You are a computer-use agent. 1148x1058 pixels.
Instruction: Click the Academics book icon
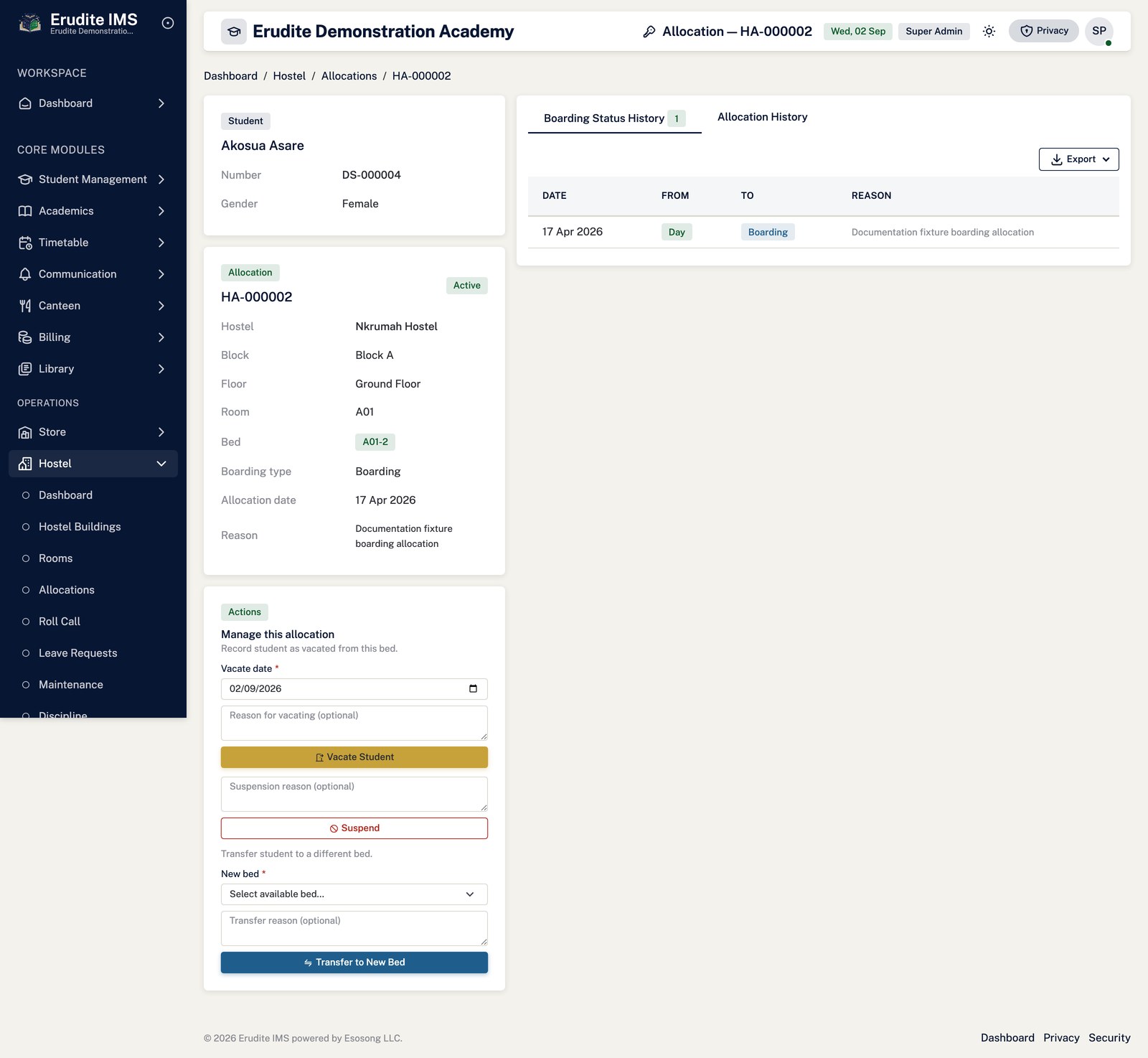(25, 211)
